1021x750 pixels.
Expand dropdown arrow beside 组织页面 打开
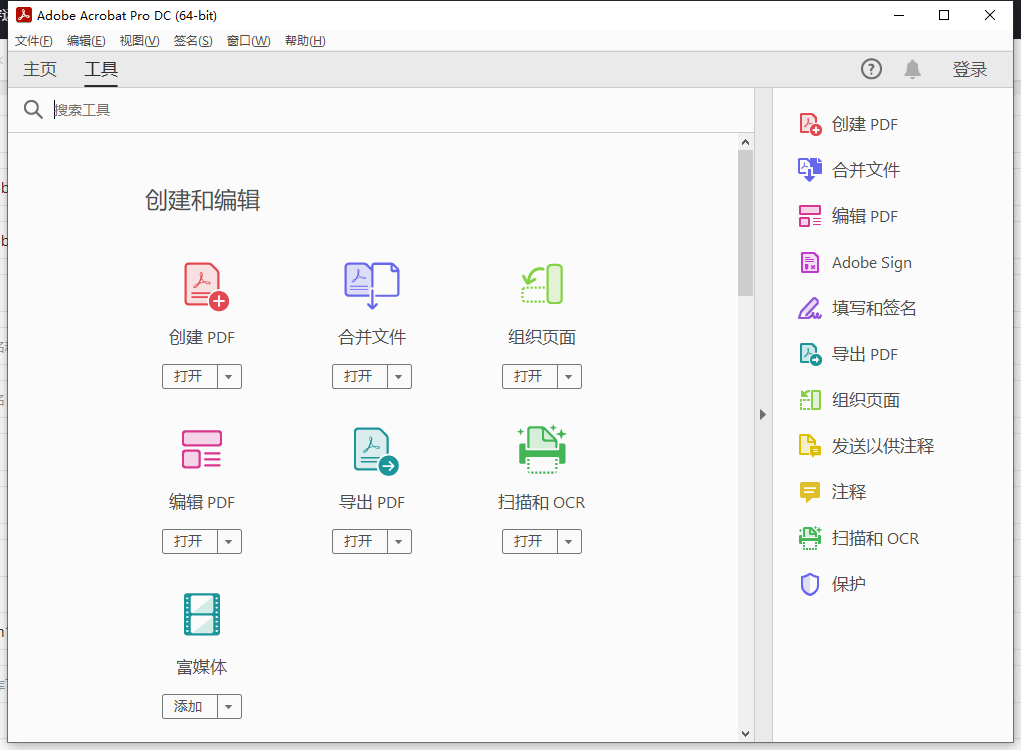click(569, 376)
